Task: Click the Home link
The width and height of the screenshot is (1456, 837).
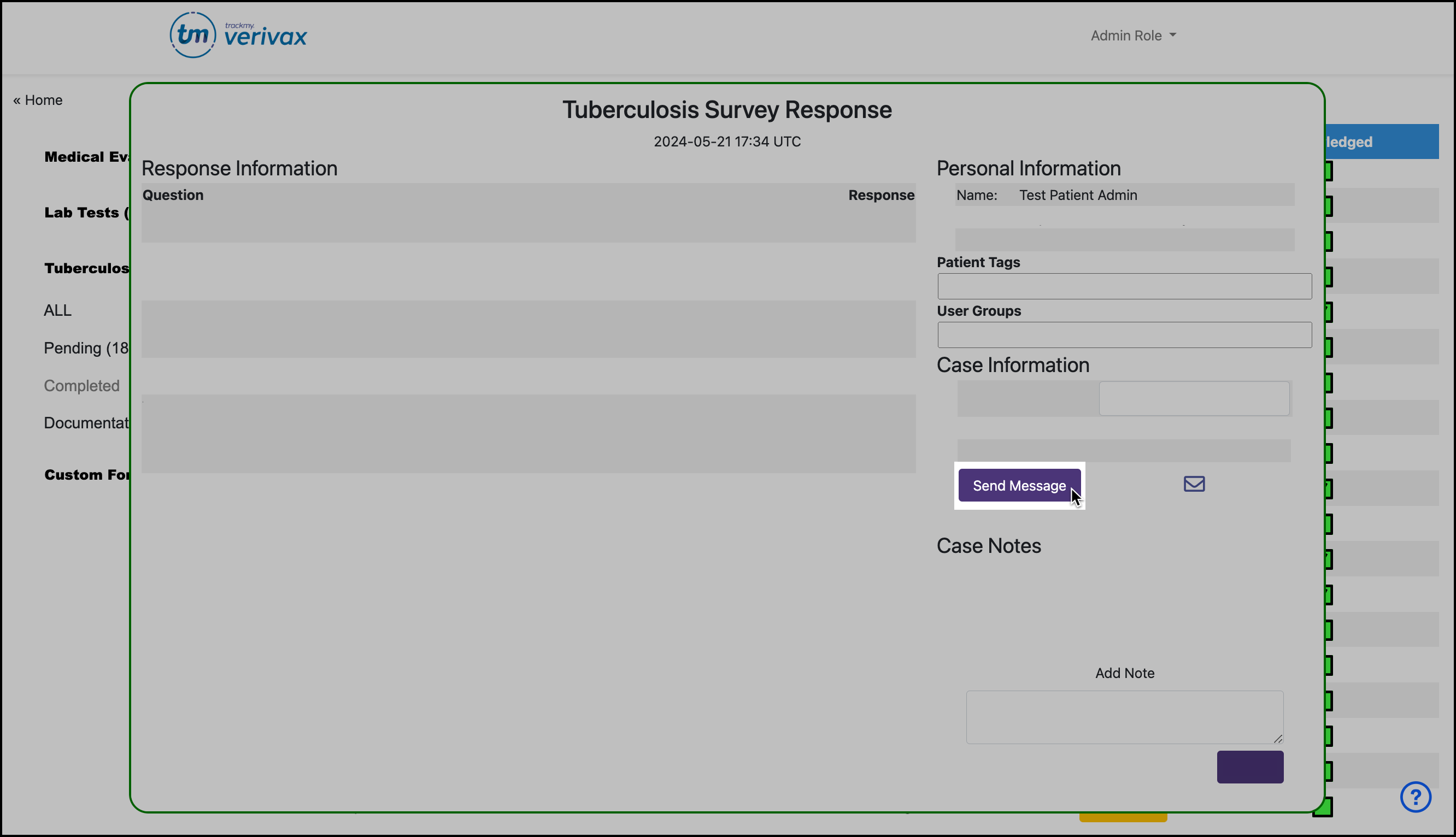Action: pos(37,99)
